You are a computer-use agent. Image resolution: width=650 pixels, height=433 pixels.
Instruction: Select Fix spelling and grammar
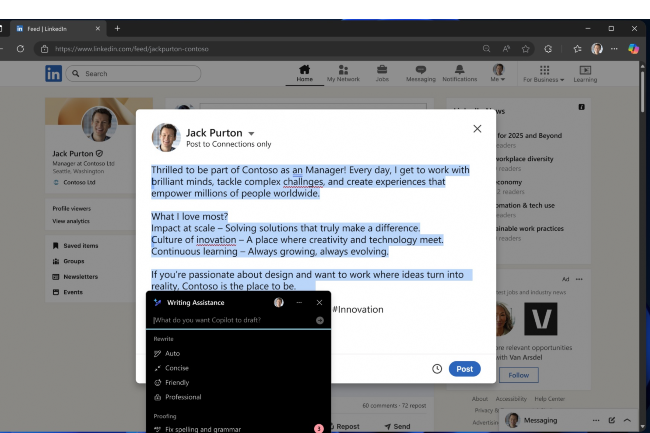click(203, 429)
